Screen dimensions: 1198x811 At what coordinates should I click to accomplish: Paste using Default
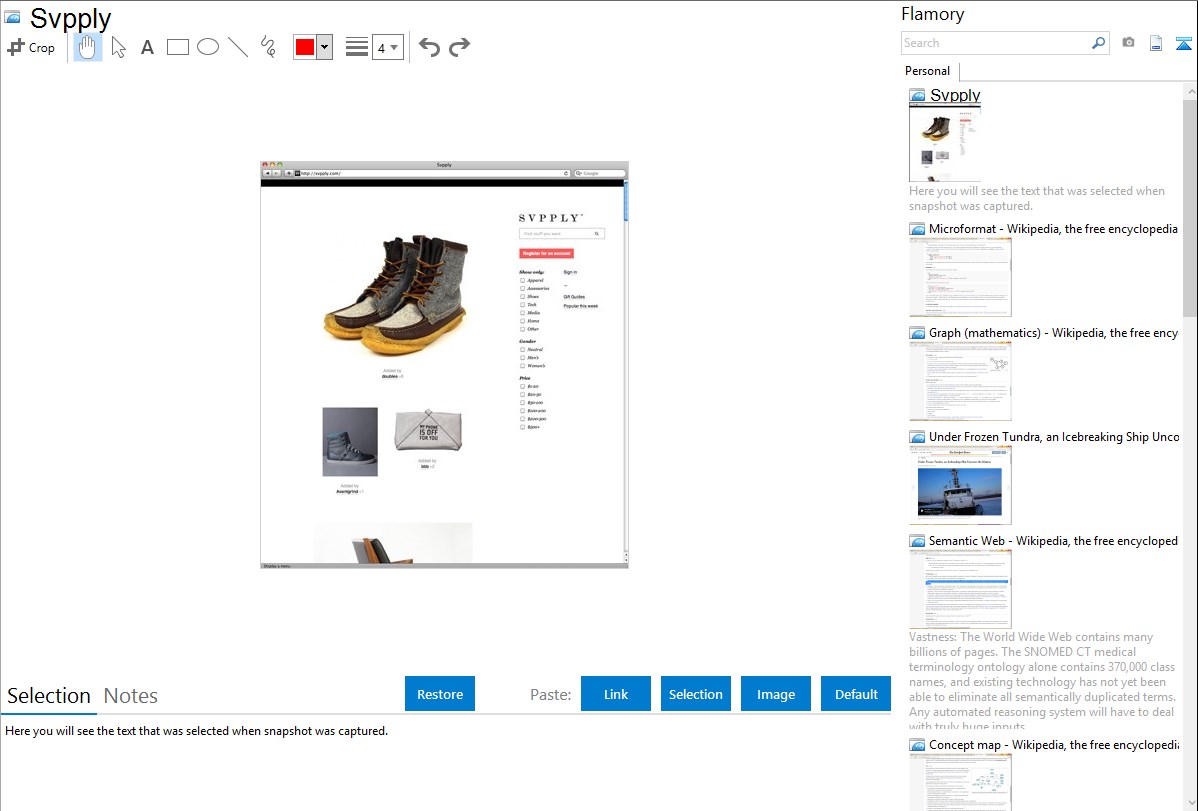tap(856, 693)
